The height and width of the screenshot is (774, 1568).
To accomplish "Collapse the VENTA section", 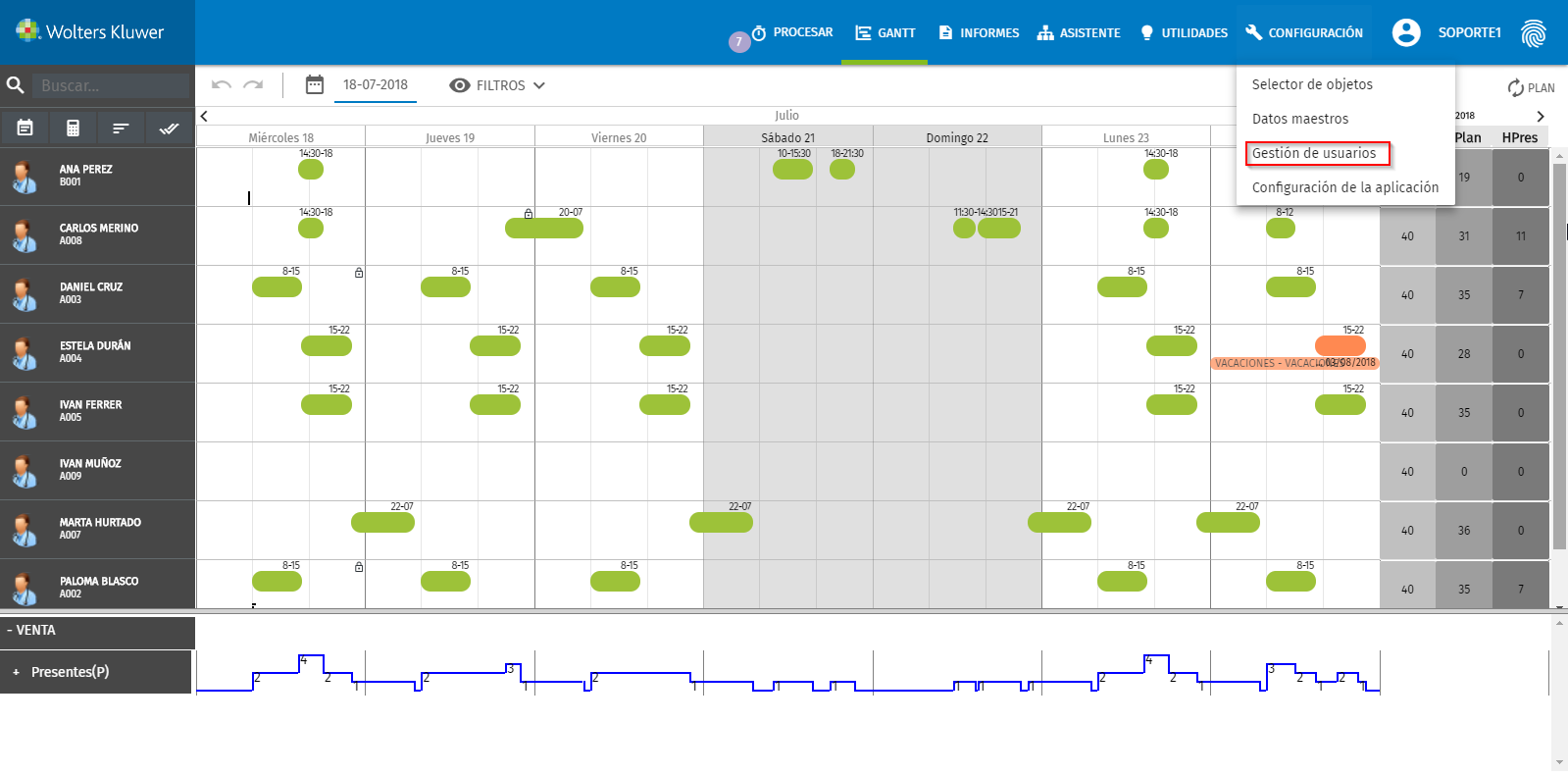I will pos(10,631).
